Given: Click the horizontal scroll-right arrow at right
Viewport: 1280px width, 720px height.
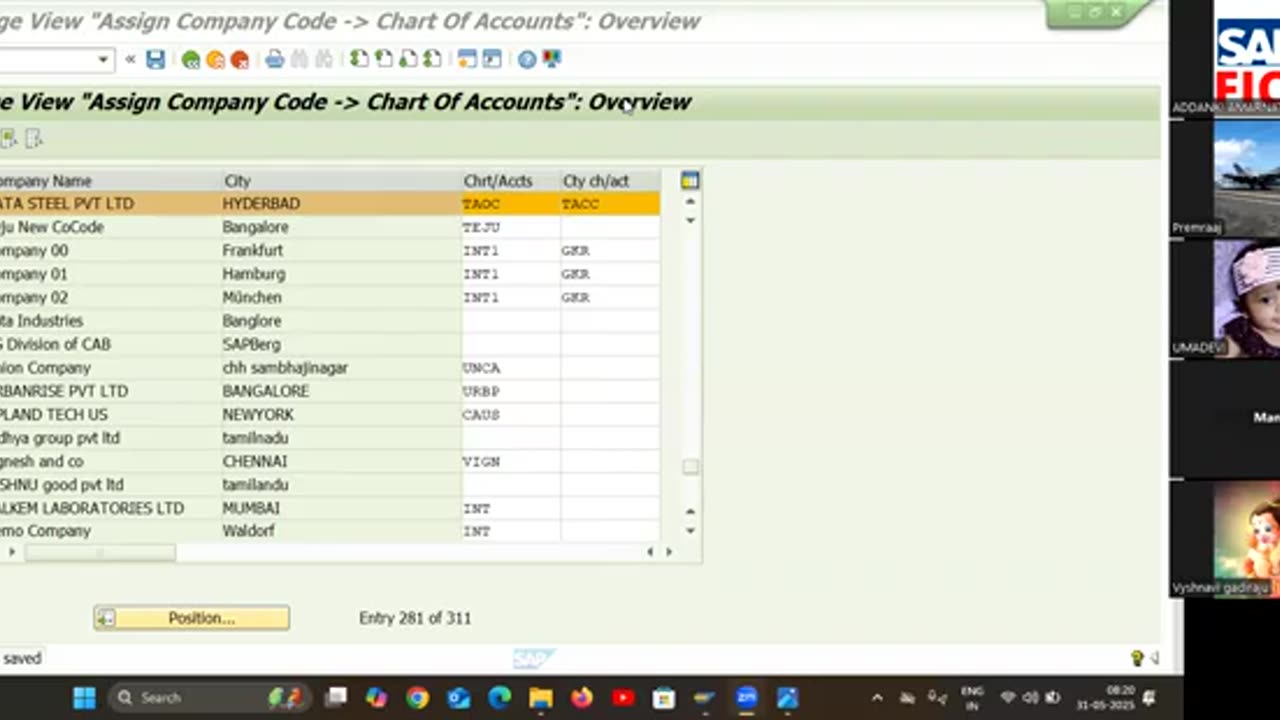Looking at the screenshot, I should pyautogui.click(x=669, y=552).
